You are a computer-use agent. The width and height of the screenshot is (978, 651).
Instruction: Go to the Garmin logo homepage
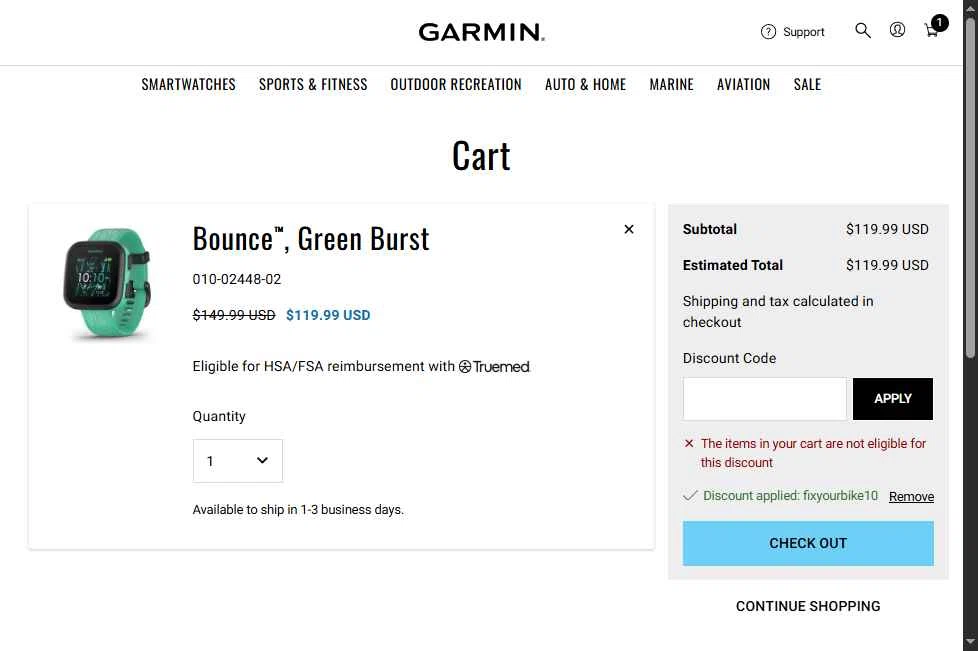tap(481, 32)
